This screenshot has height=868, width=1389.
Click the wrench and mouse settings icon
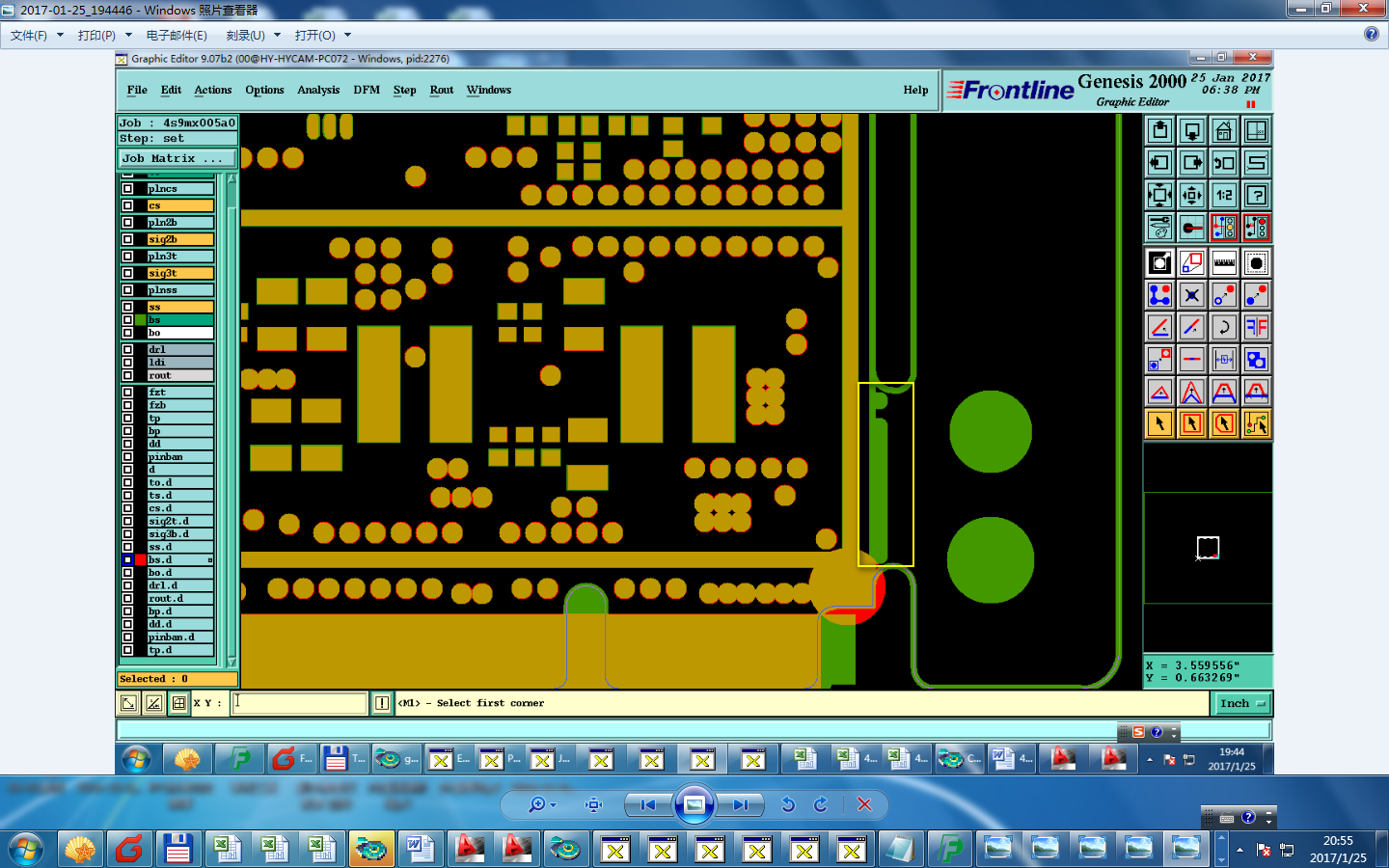[1160, 228]
